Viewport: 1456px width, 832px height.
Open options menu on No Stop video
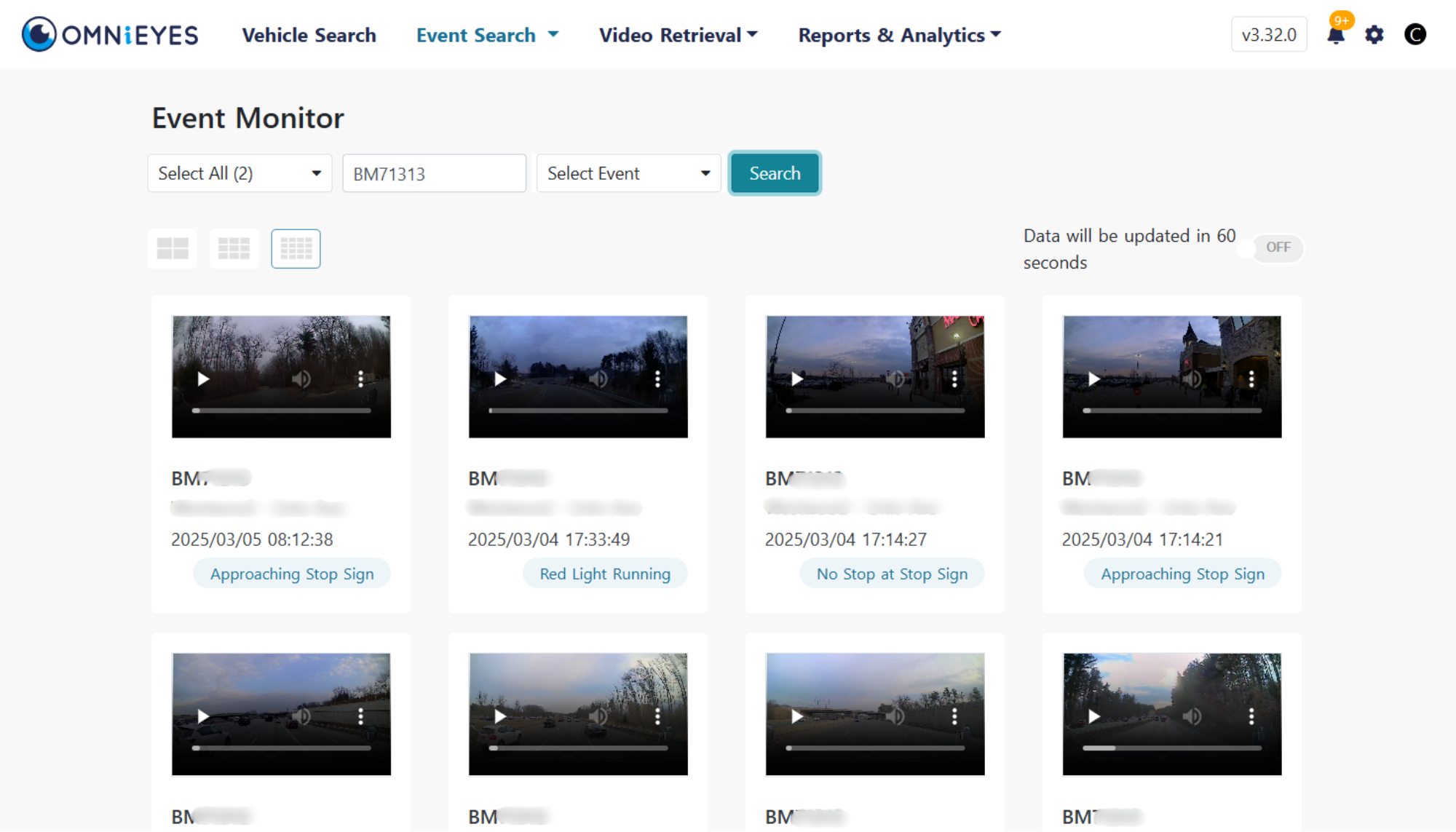click(954, 379)
